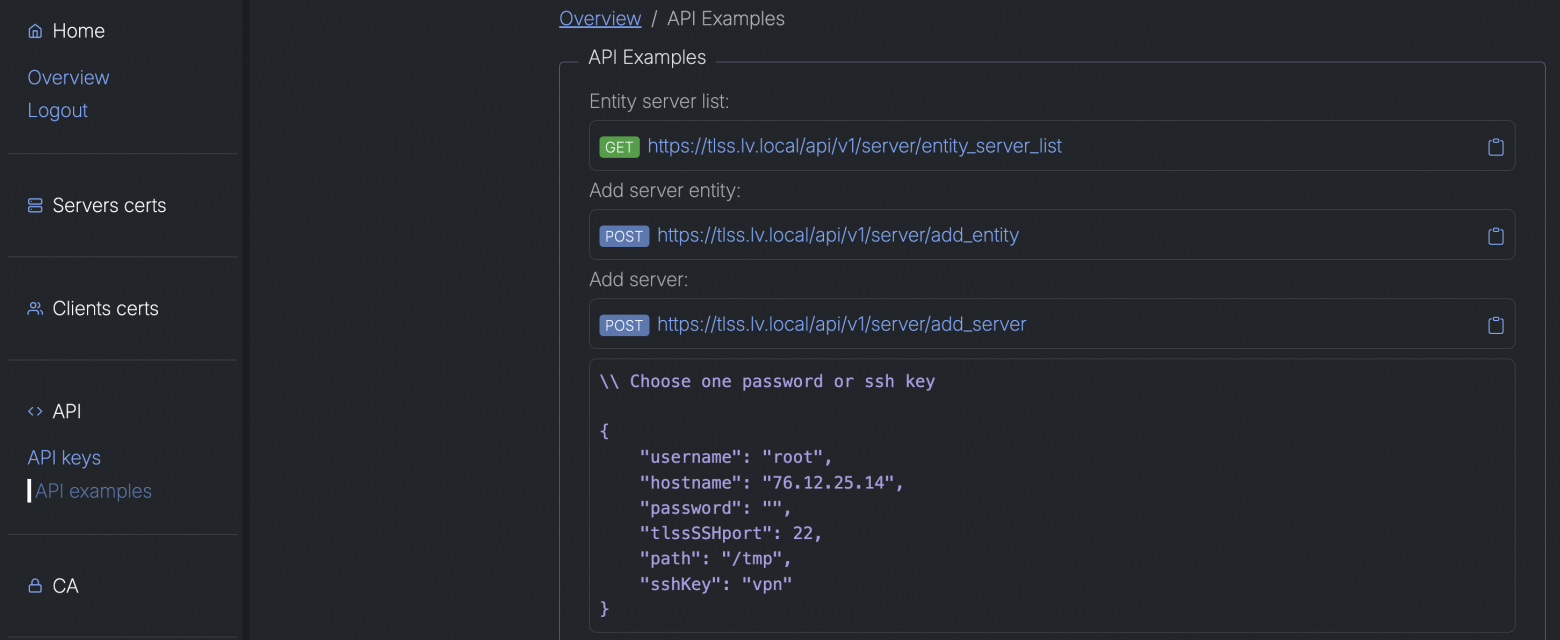The width and height of the screenshot is (1560, 640).
Task: Click the Clients certs people icon
Action: (35, 308)
